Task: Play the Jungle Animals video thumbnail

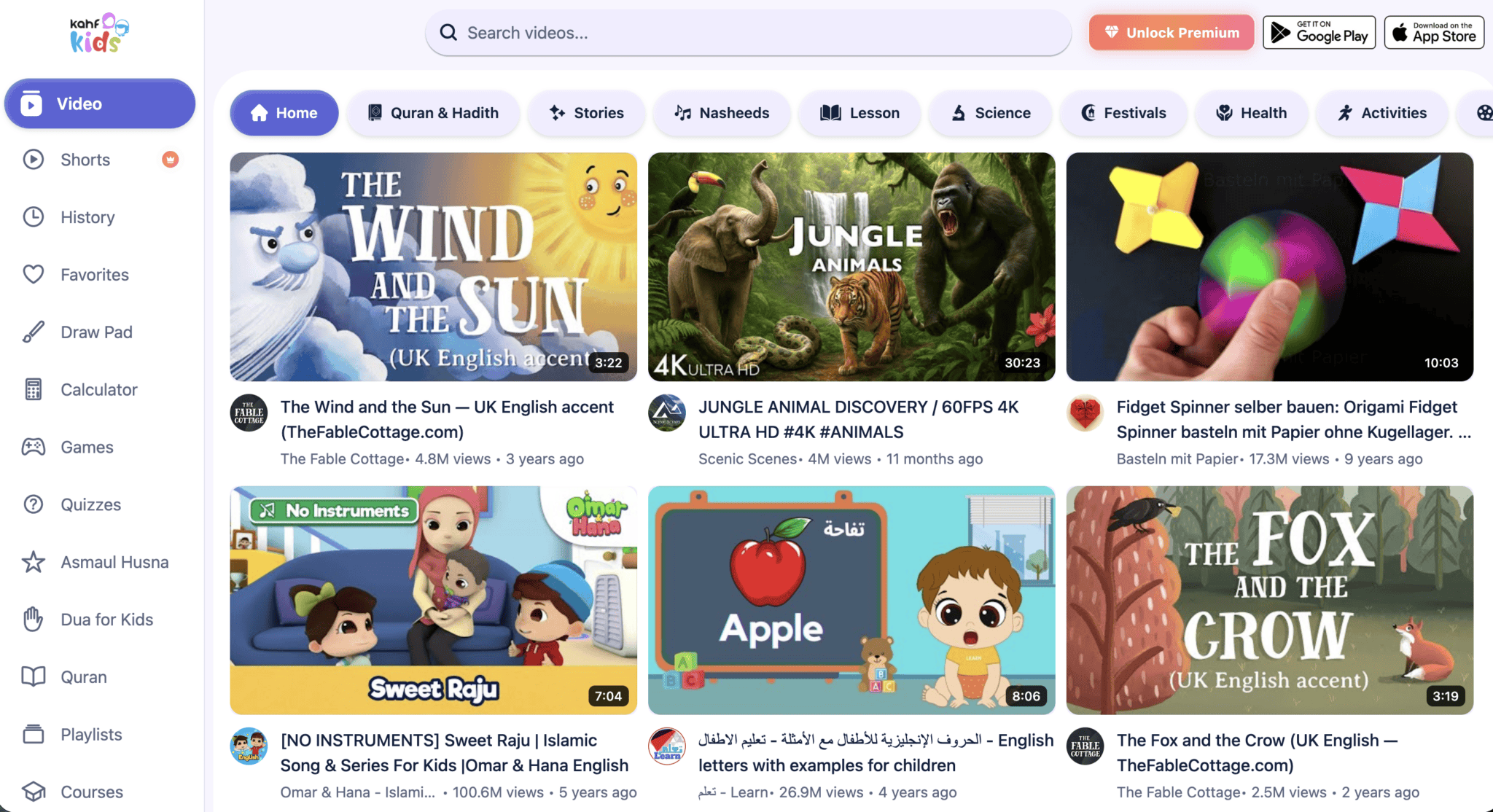Action: coord(851,267)
